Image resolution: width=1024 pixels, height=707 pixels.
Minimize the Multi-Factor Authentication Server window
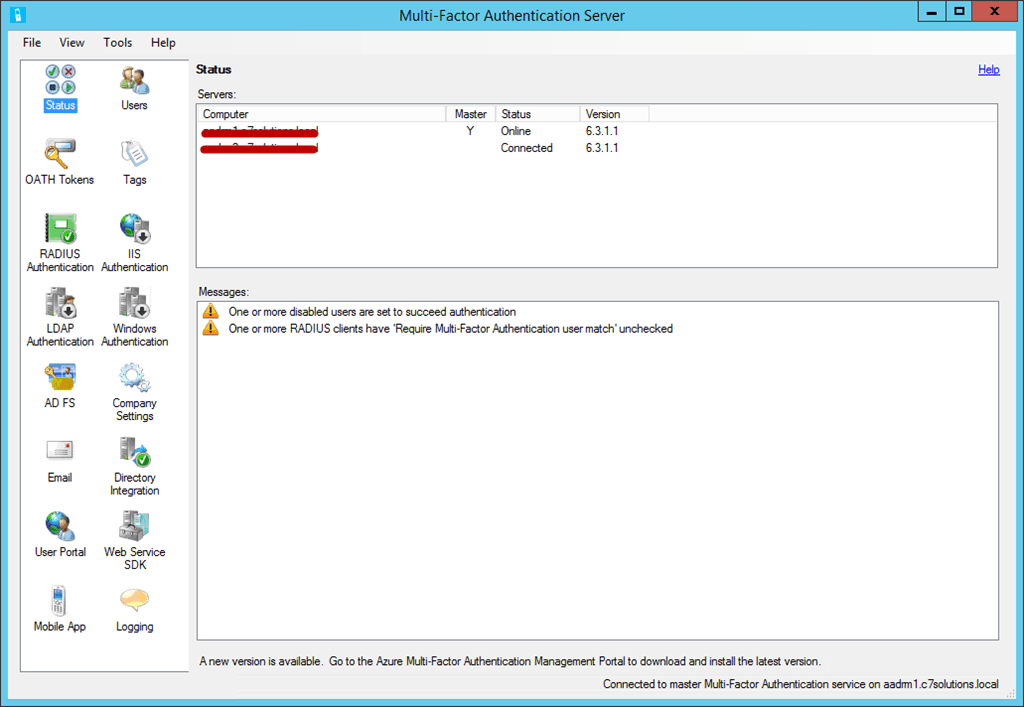coord(932,12)
